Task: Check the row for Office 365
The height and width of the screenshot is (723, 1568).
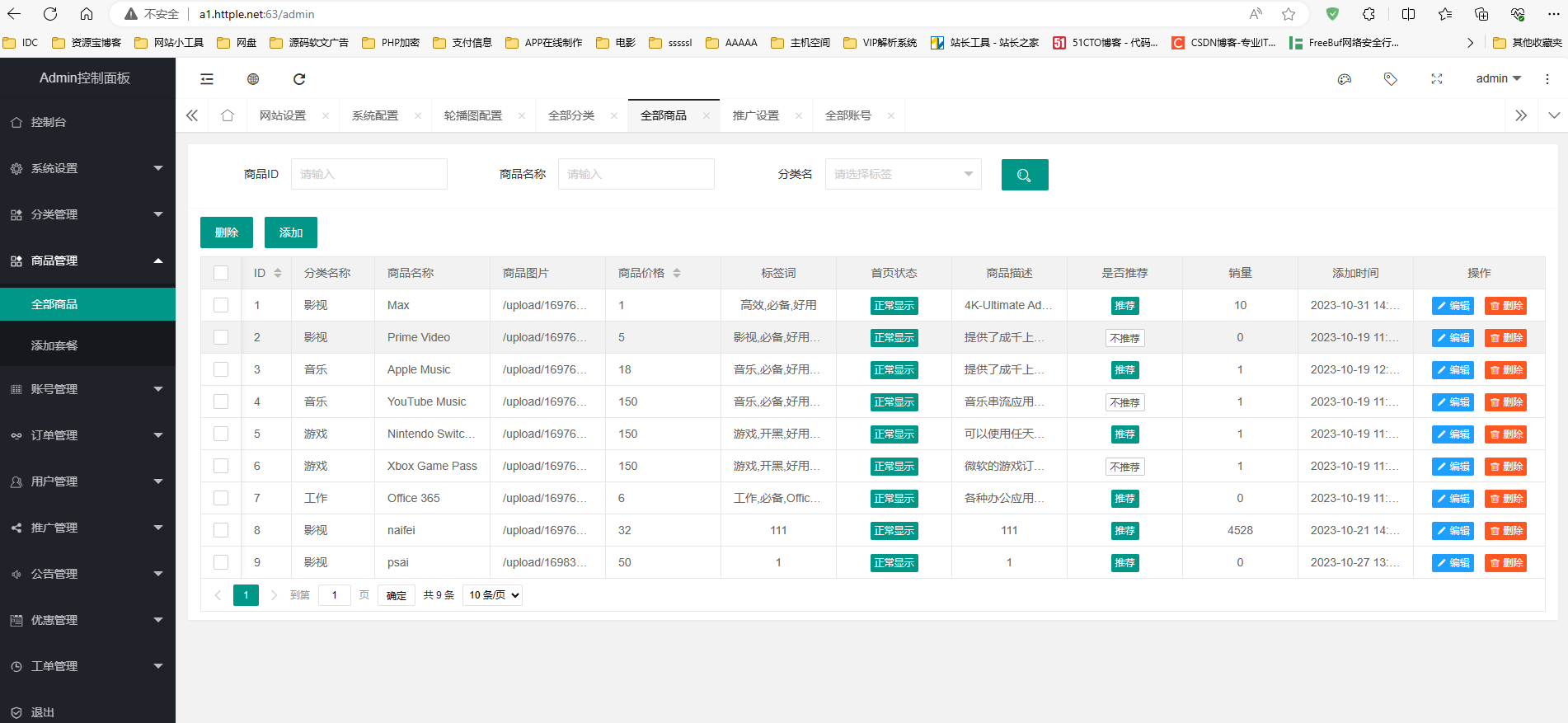Action: [x=221, y=498]
